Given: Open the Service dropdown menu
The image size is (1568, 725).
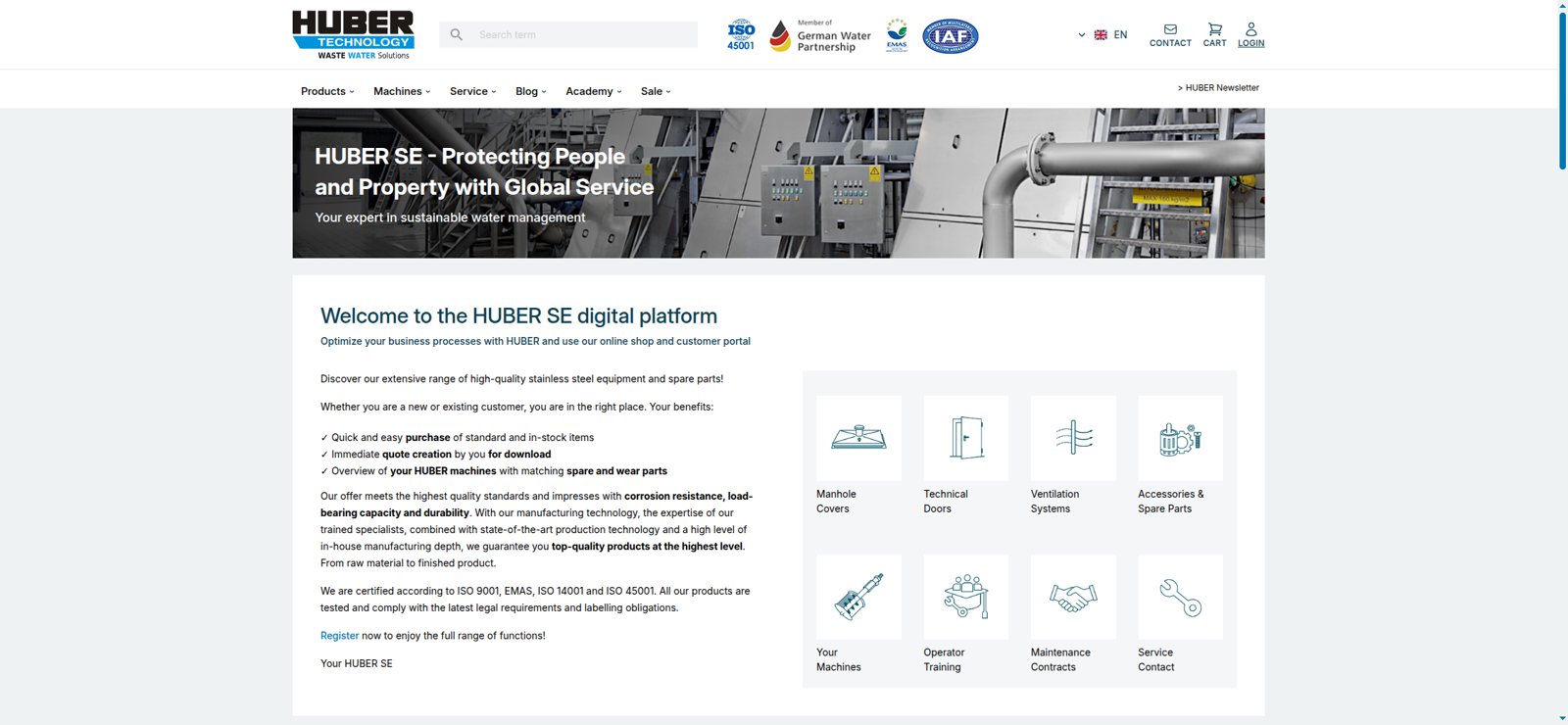Looking at the screenshot, I should point(473,91).
